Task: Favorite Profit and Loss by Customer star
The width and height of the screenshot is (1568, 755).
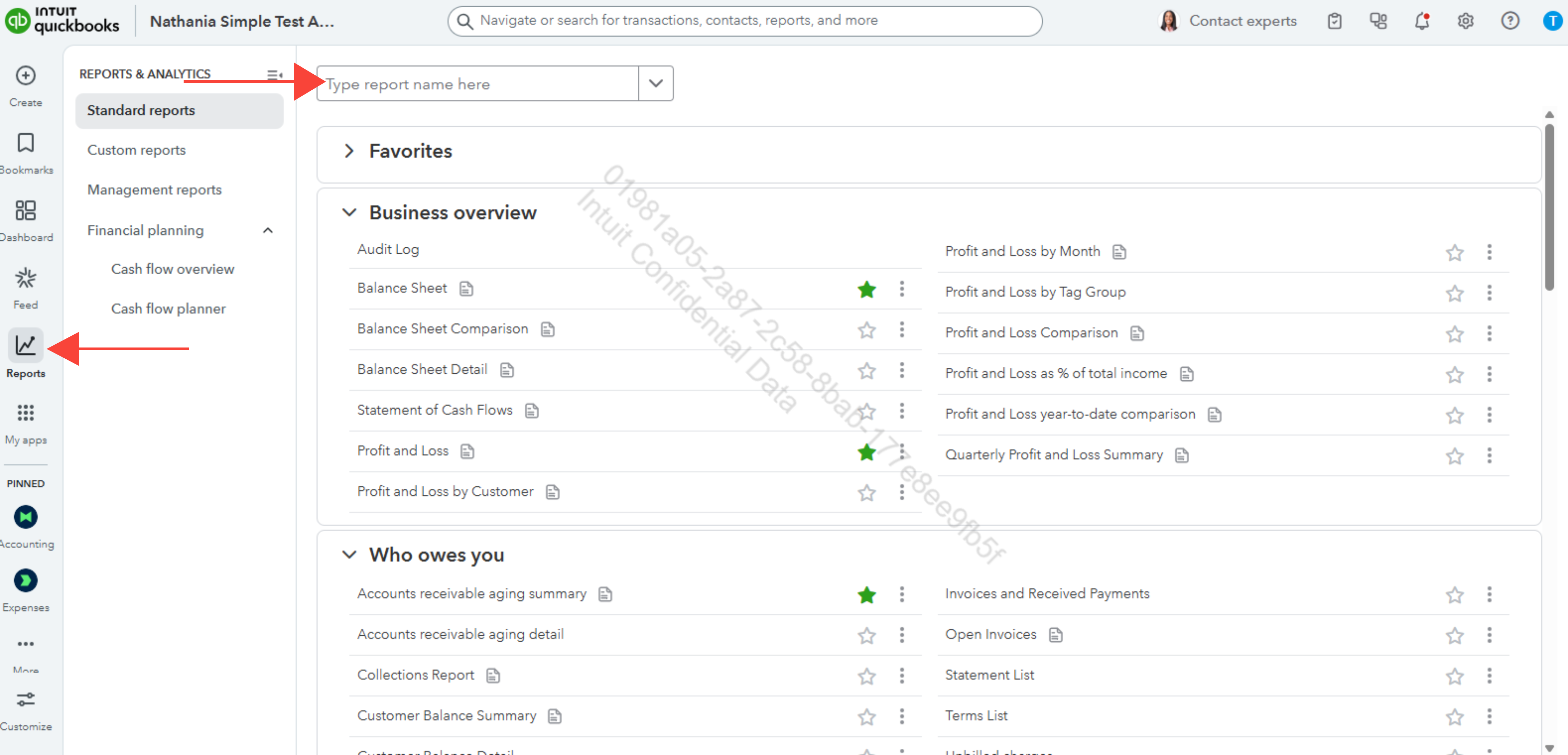Action: click(867, 493)
